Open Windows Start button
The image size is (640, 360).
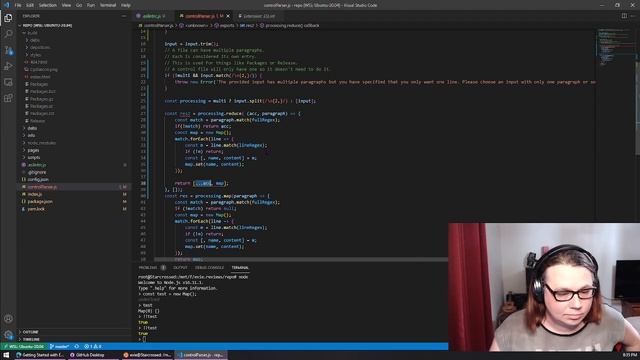(6, 355)
